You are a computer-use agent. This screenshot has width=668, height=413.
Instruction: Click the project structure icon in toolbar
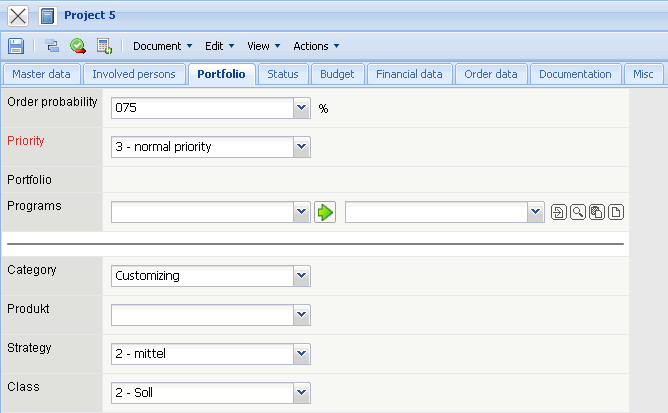pos(53,46)
